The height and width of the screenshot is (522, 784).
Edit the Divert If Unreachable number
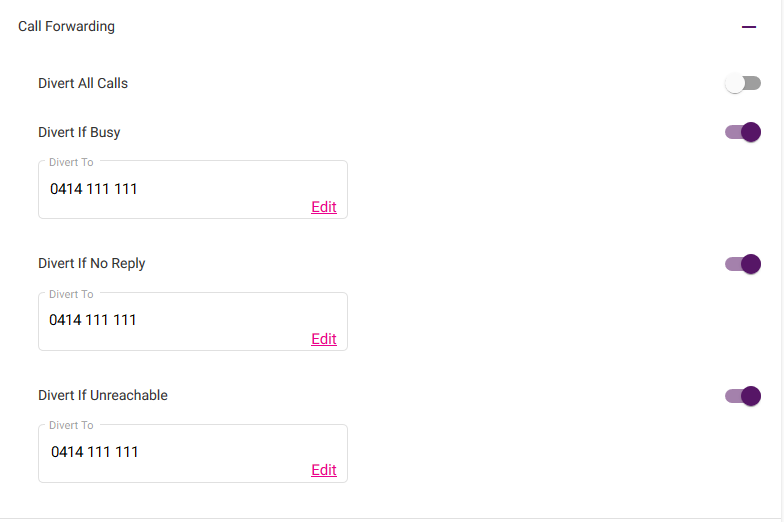324,470
